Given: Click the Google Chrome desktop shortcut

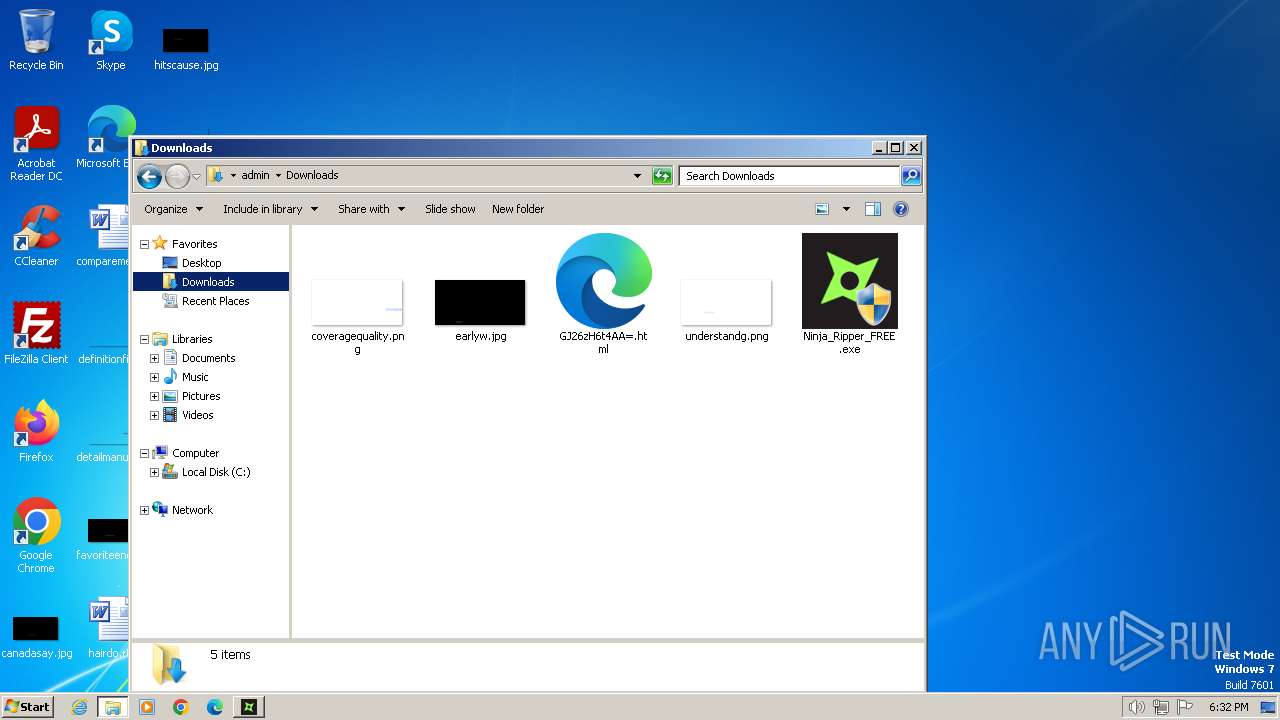Looking at the screenshot, I should point(36,535).
